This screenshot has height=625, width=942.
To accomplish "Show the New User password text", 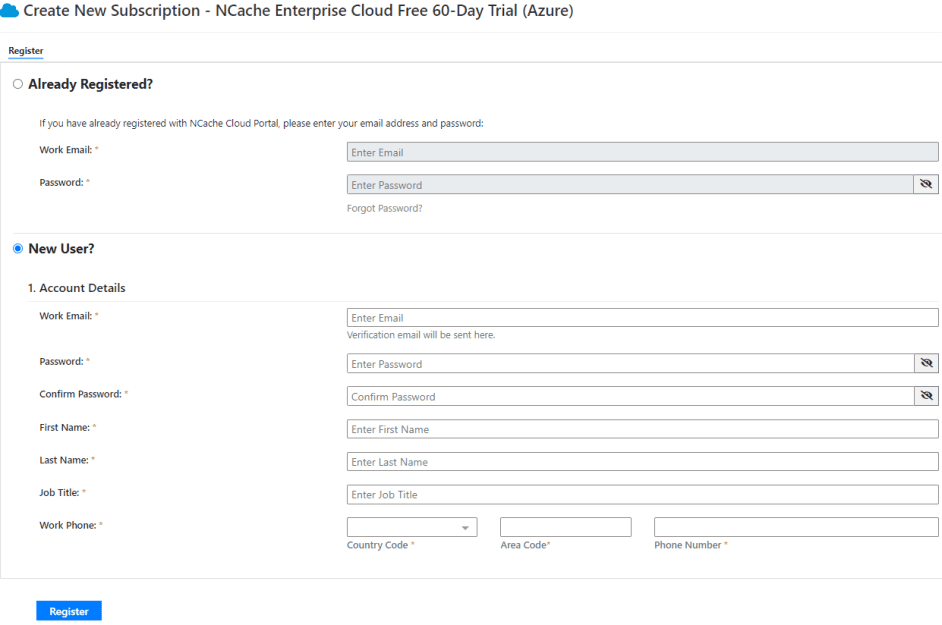I will click(x=926, y=364).
